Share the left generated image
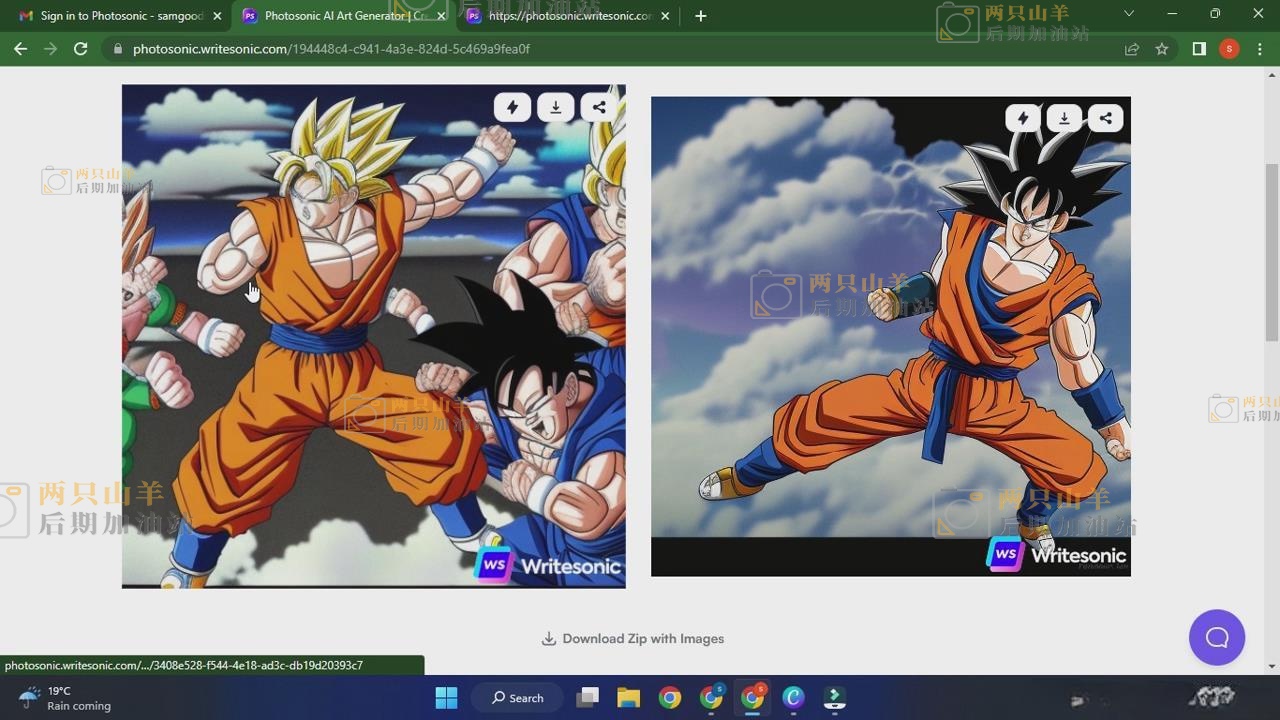This screenshot has width=1280, height=720. pos(599,108)
